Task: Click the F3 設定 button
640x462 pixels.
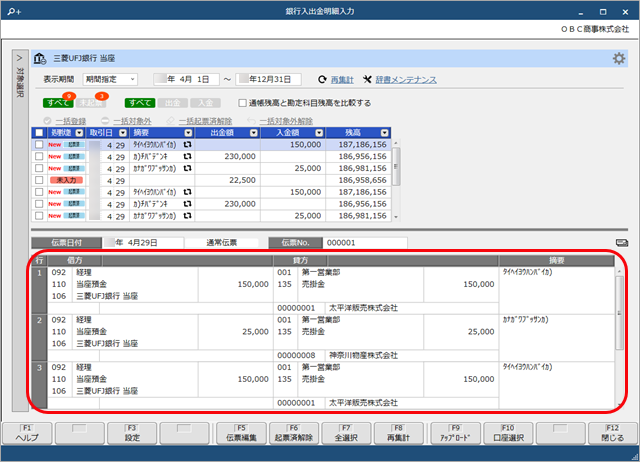Action: pyautogui.click(x=132, y=433)
